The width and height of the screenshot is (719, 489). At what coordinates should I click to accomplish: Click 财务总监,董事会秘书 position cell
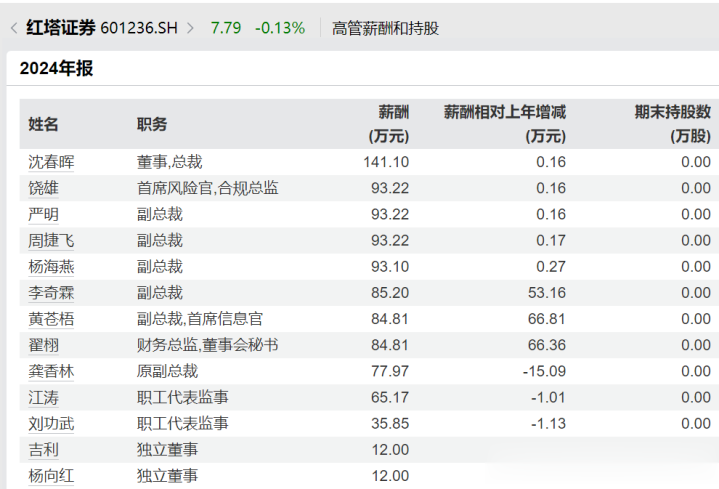pos(207,345)
